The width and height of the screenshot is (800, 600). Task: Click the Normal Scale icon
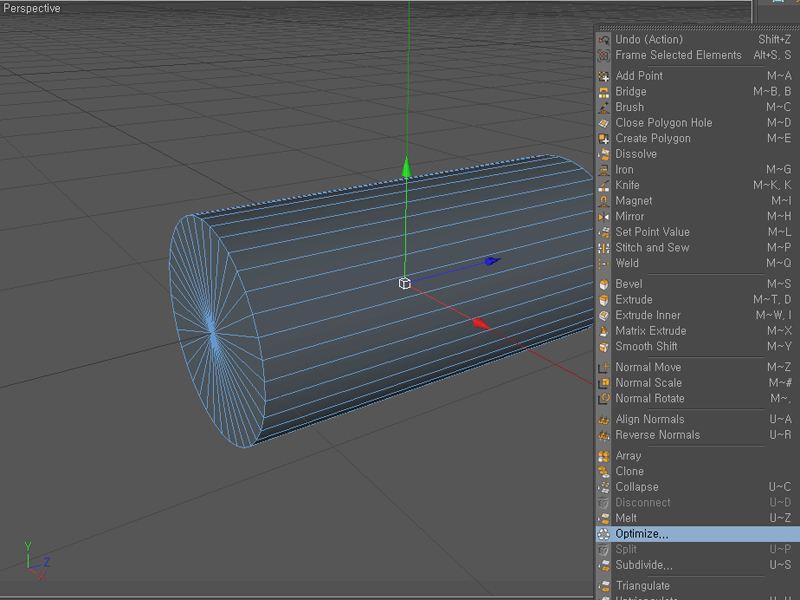click(x=604, y=383)
